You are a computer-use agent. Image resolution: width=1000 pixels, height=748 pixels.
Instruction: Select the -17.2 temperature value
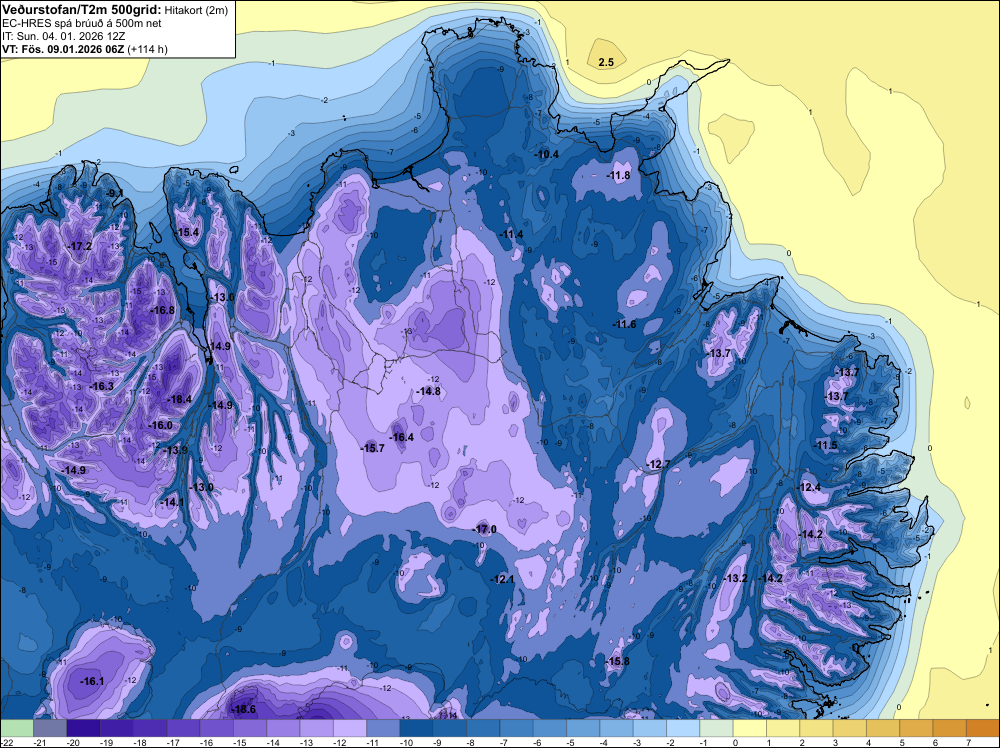[x=80, y=246]
